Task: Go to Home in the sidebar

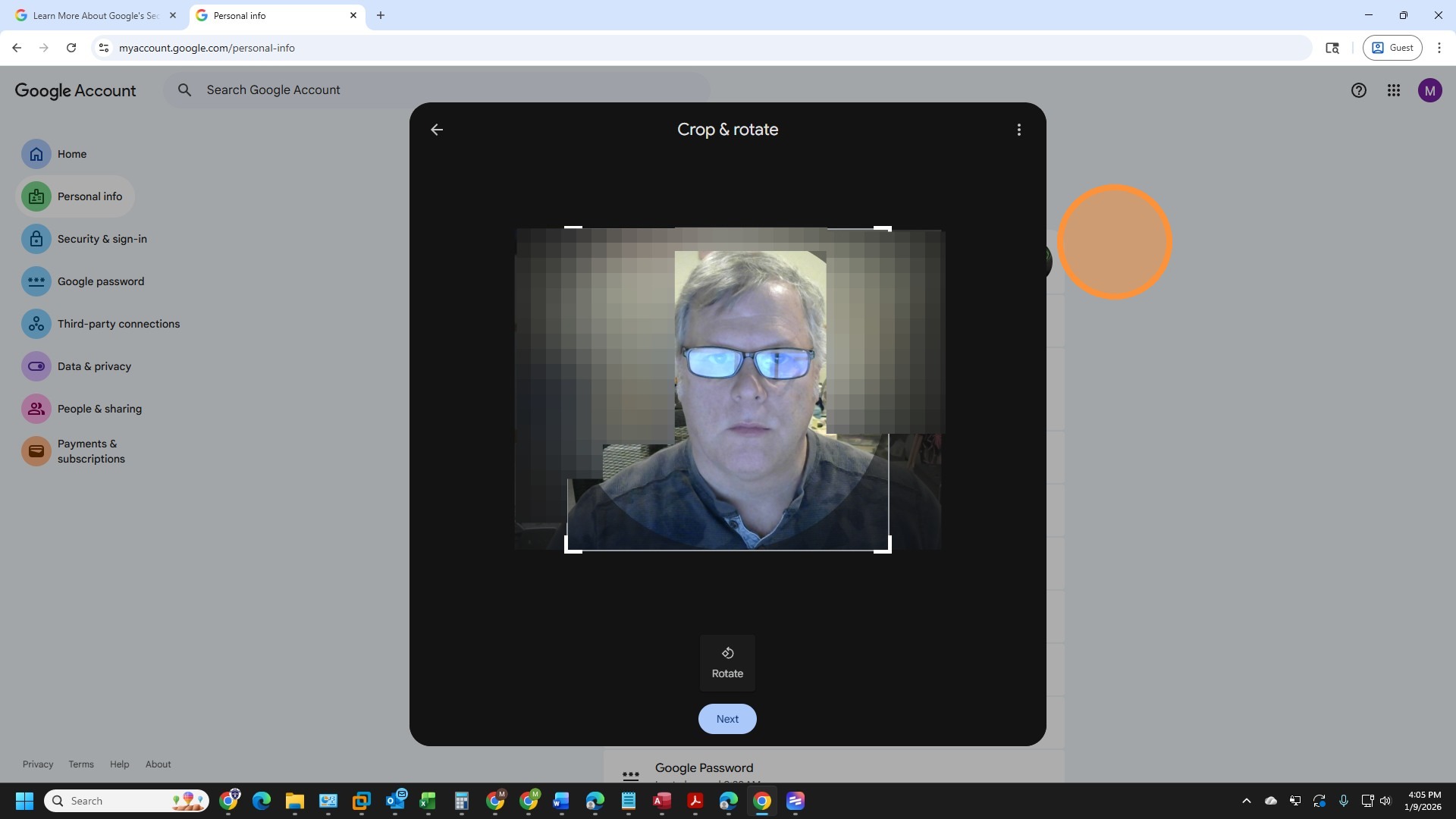Action: coord(71,154)
